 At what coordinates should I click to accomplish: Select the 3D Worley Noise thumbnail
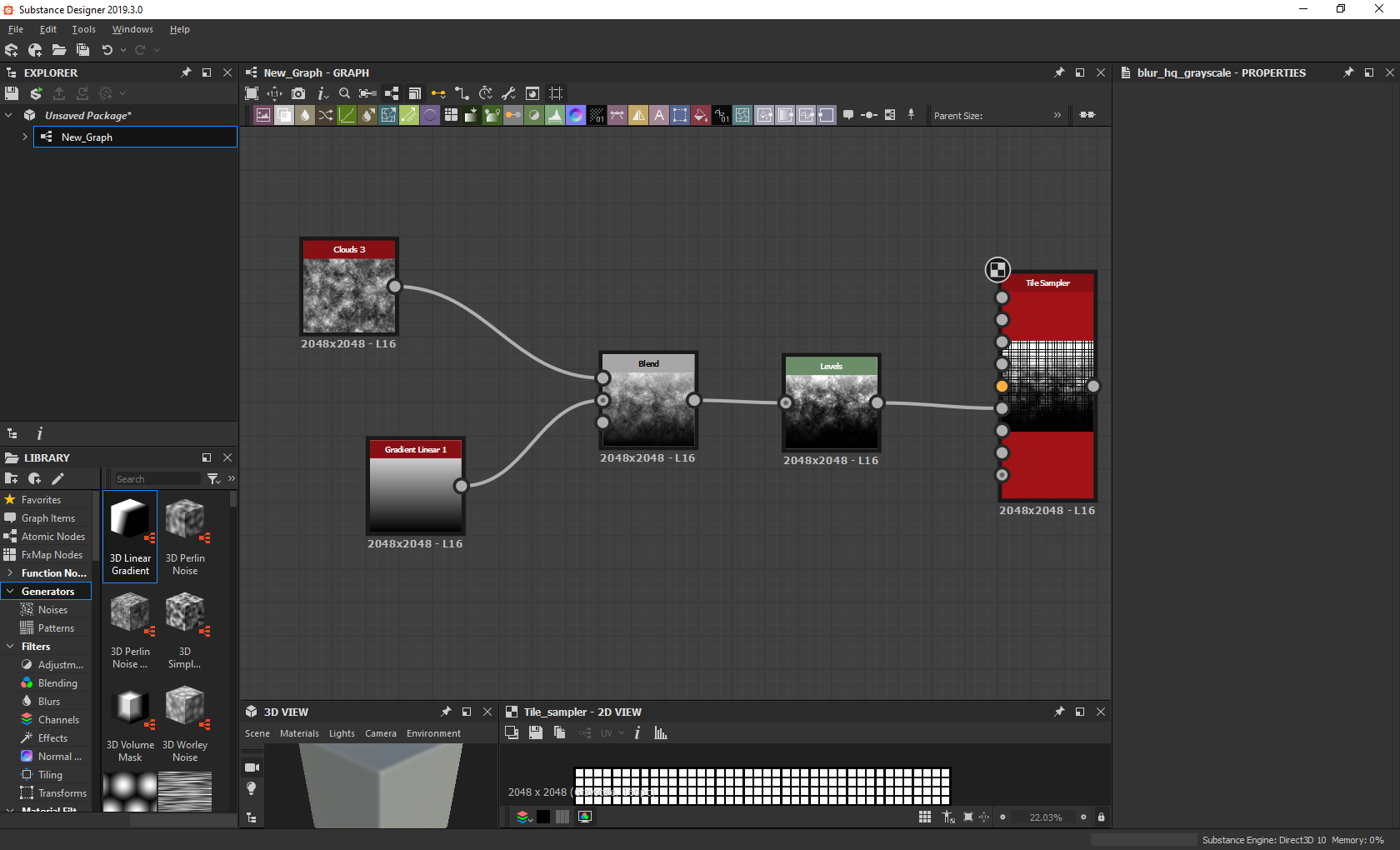(x=185, y=723)
